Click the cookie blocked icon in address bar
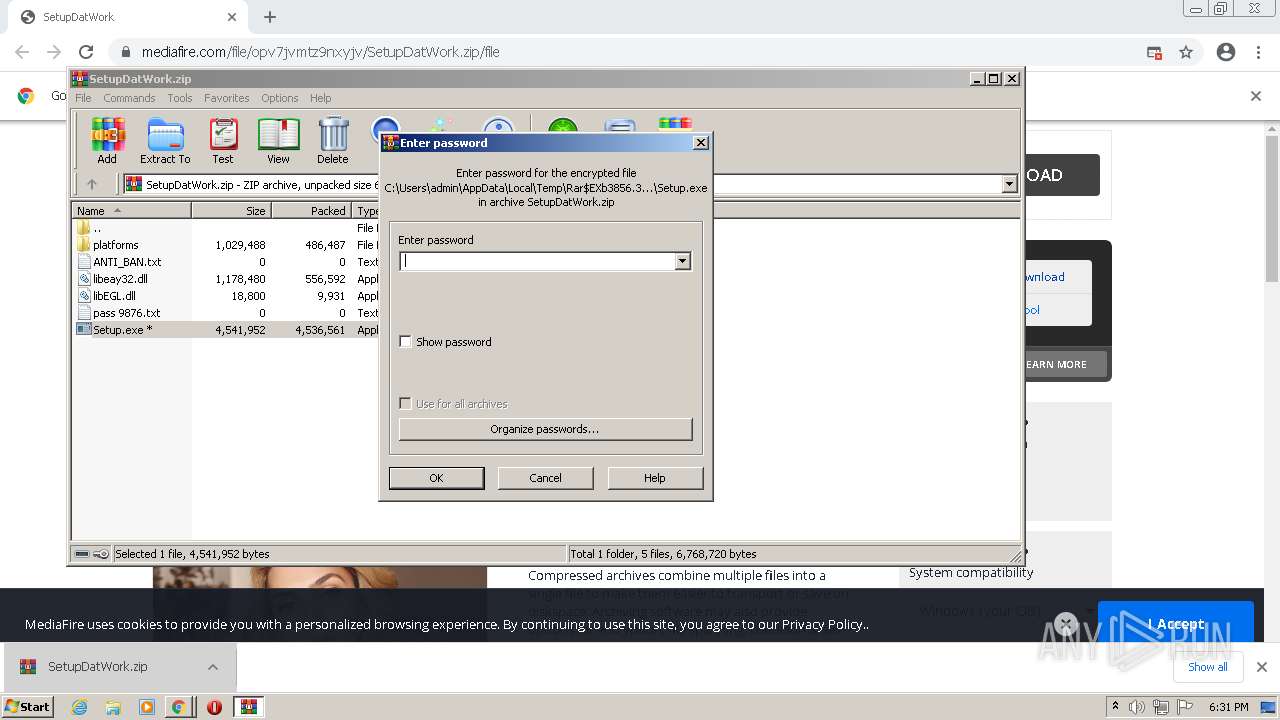 tap(1154, 52)
